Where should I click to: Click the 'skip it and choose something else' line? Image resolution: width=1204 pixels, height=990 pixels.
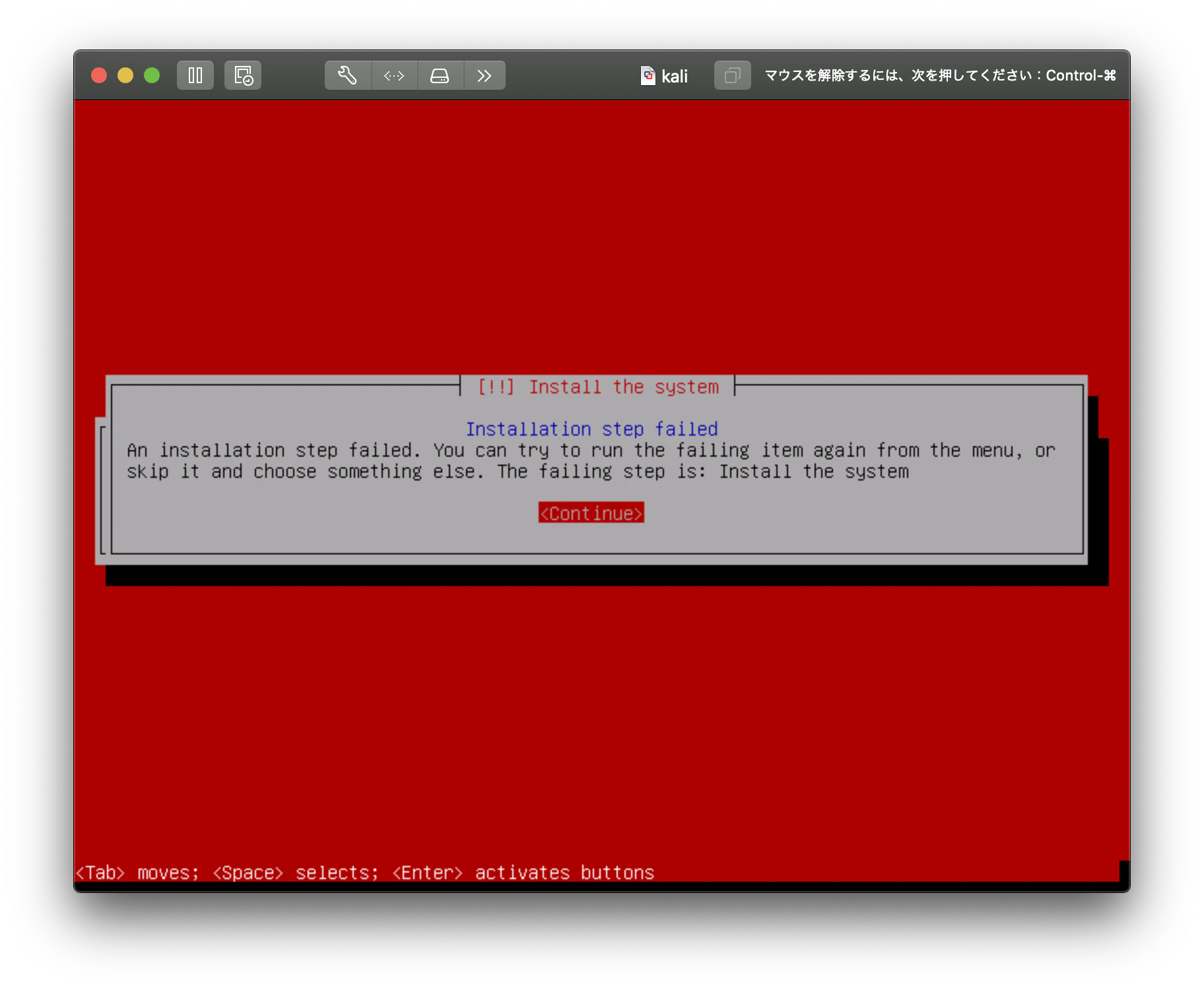(x=518, y=471)
